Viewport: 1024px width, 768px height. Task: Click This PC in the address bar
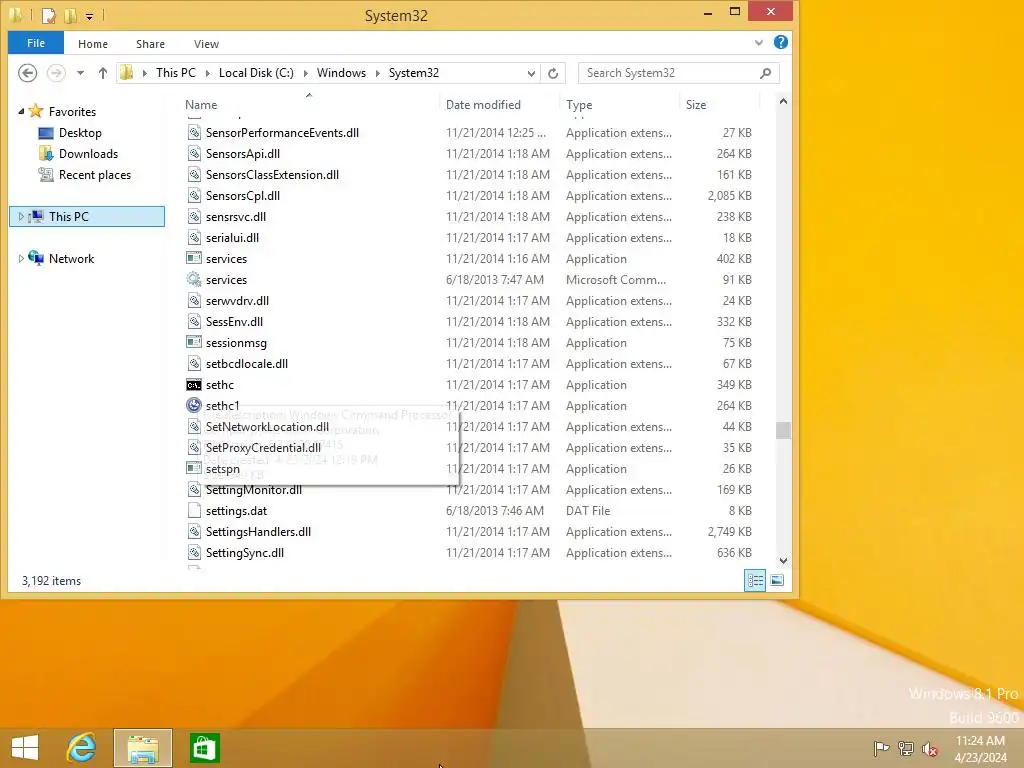coord(176,73)
